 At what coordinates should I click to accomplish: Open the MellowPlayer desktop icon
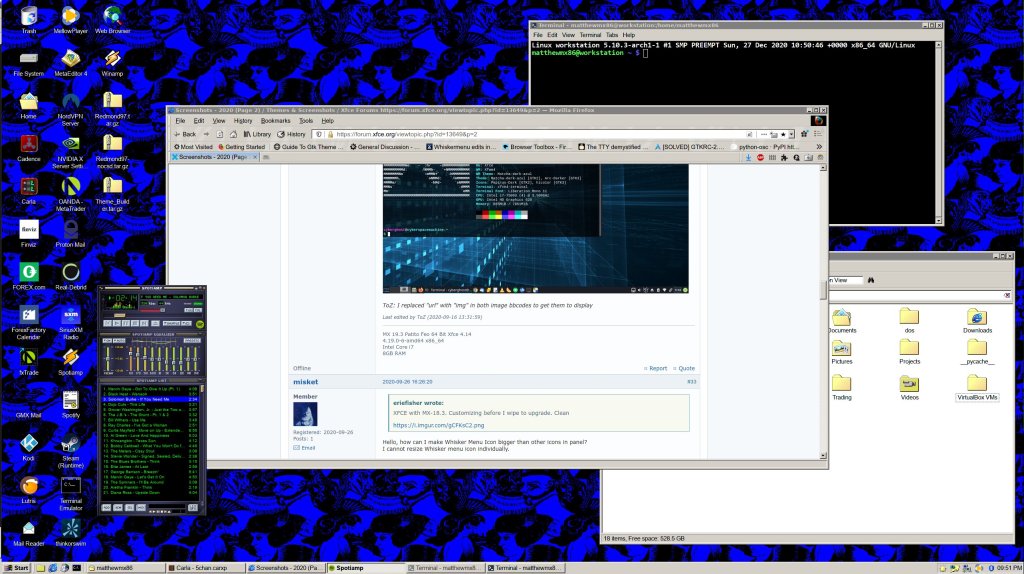point(70,16)
